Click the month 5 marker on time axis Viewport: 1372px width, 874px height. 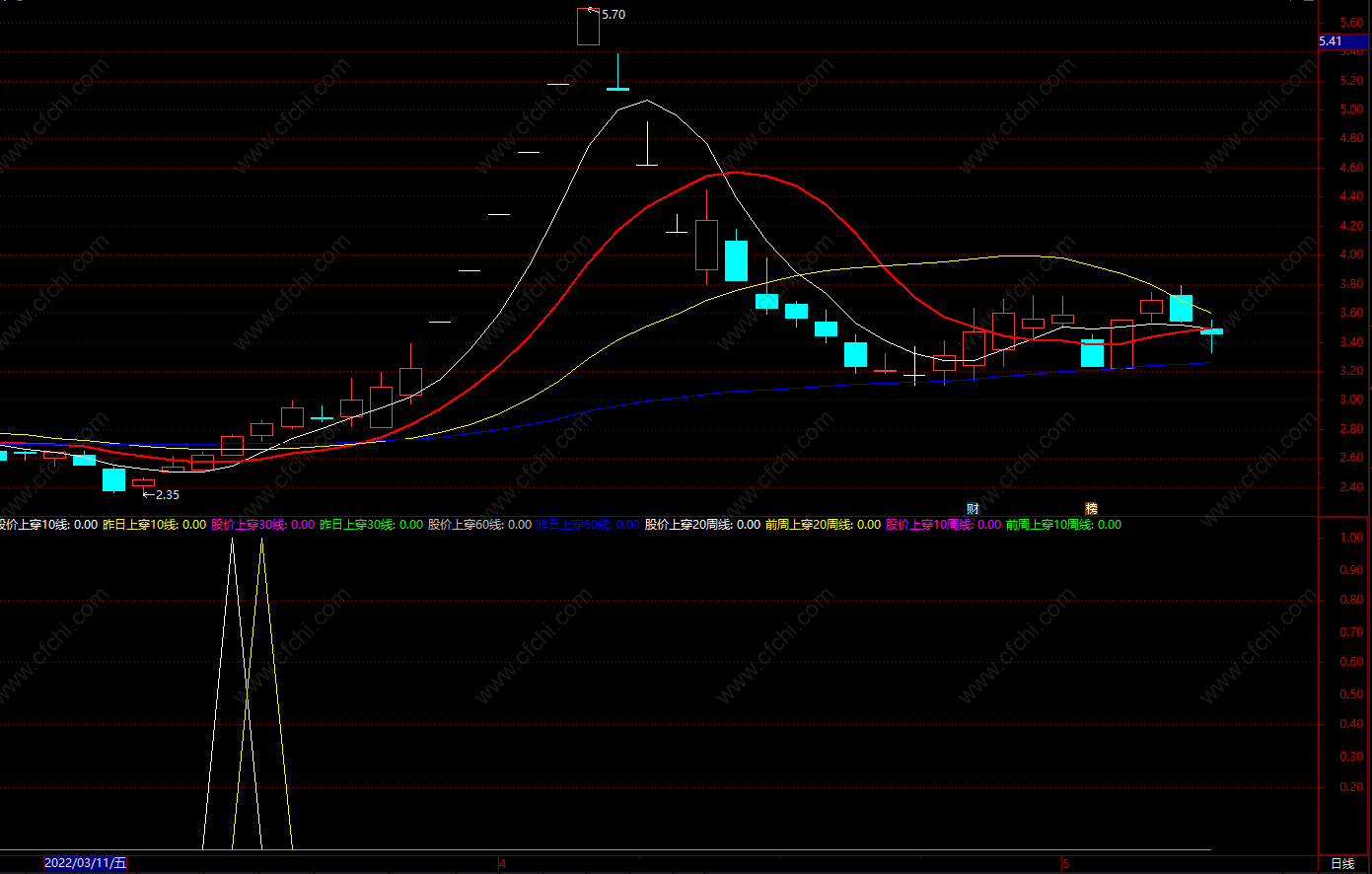pyautogui.click(x=1065, y=864)
